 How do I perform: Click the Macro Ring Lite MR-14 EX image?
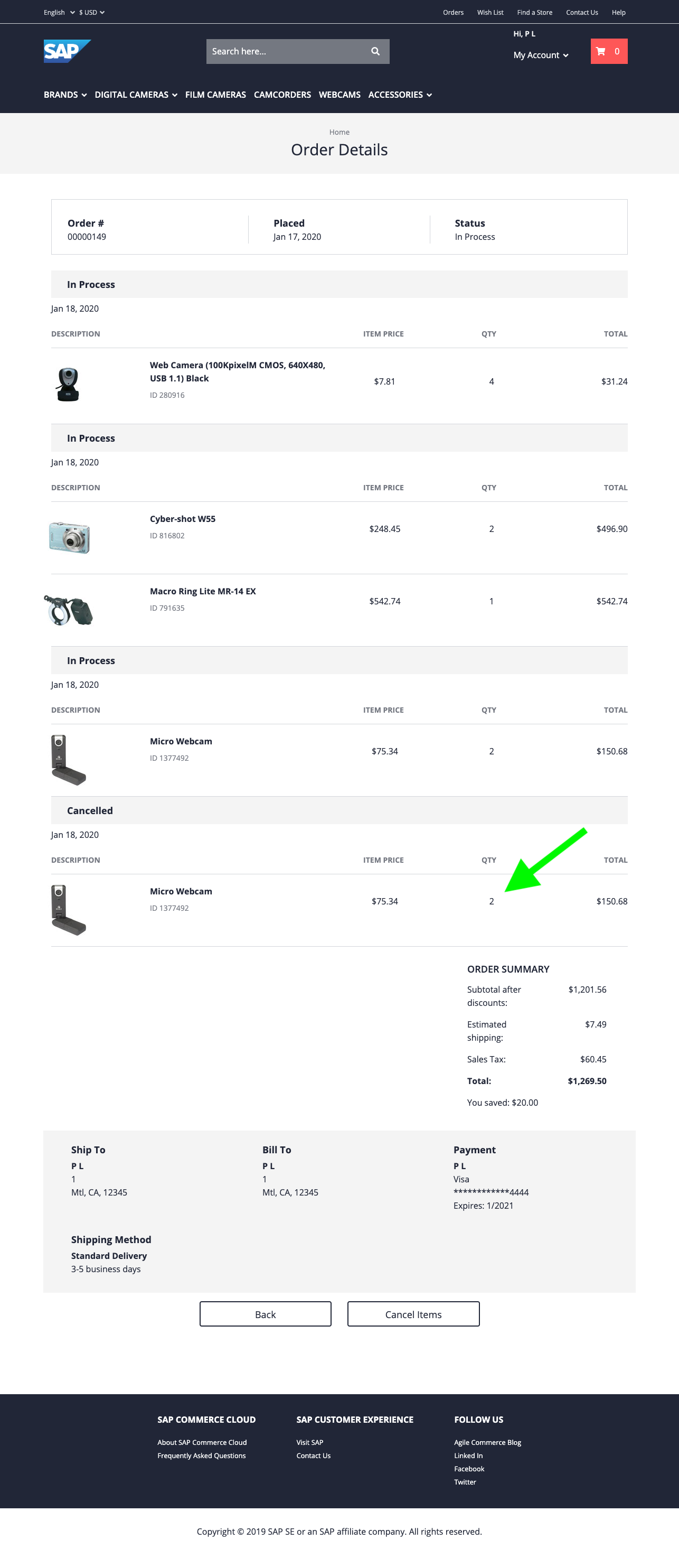[68, 609]
